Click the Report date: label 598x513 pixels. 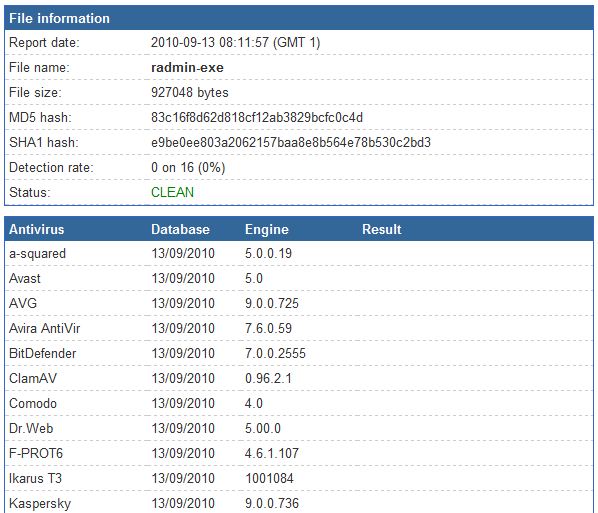[x=44, y=42]
